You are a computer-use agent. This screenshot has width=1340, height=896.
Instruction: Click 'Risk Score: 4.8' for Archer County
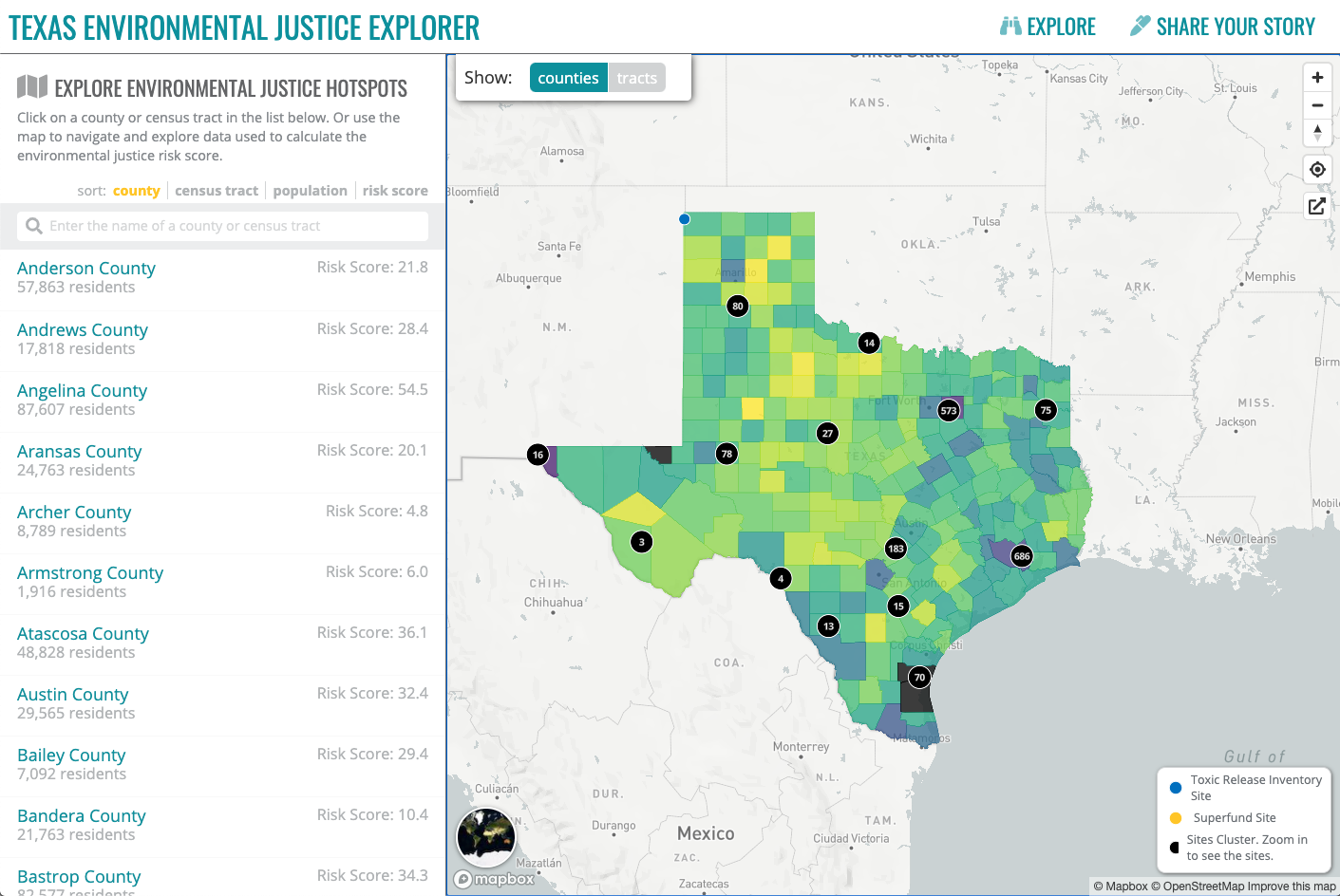(x=377, y=511)
